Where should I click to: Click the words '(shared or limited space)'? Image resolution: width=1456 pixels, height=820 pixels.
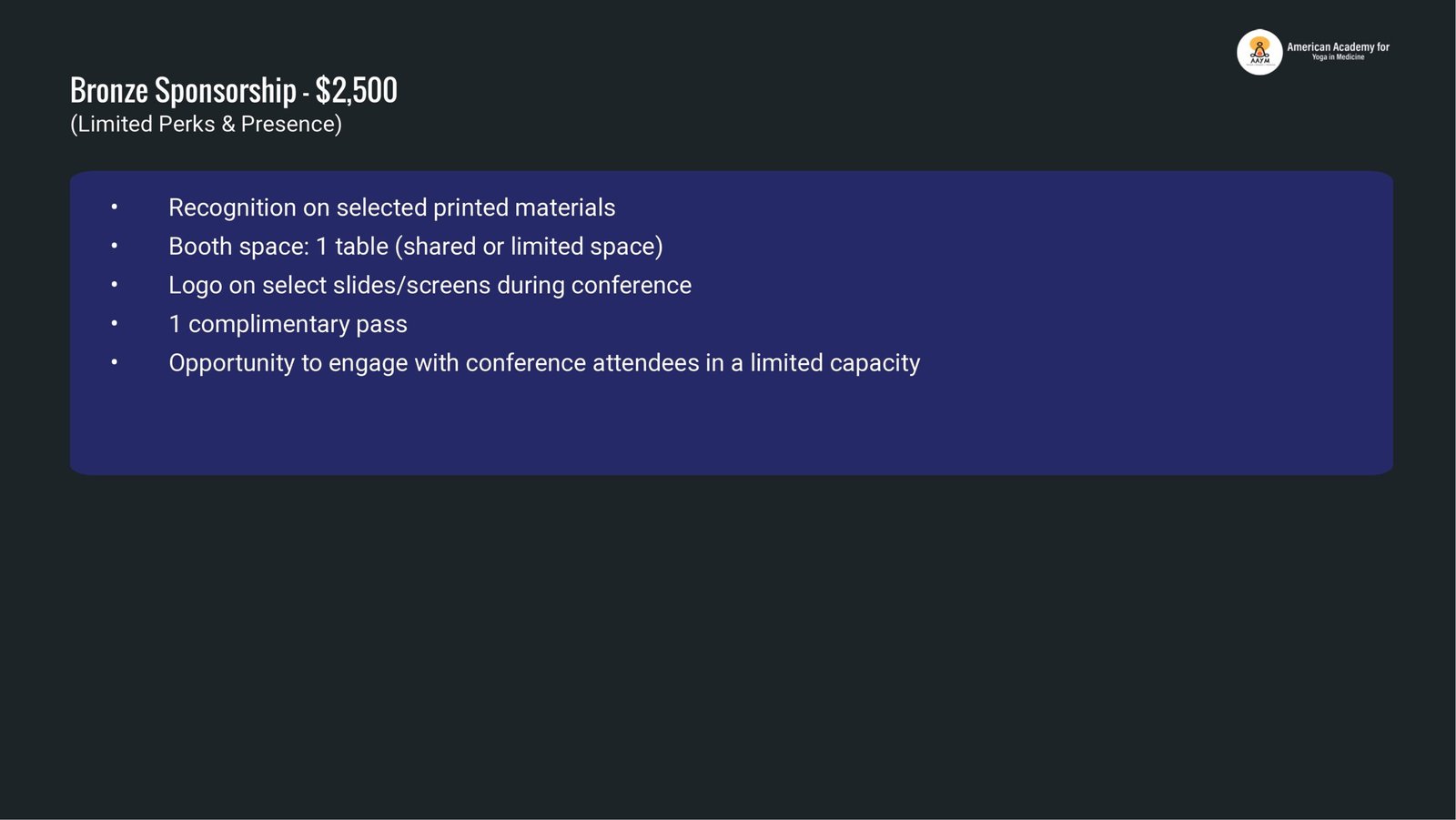[x=529, y=247]
